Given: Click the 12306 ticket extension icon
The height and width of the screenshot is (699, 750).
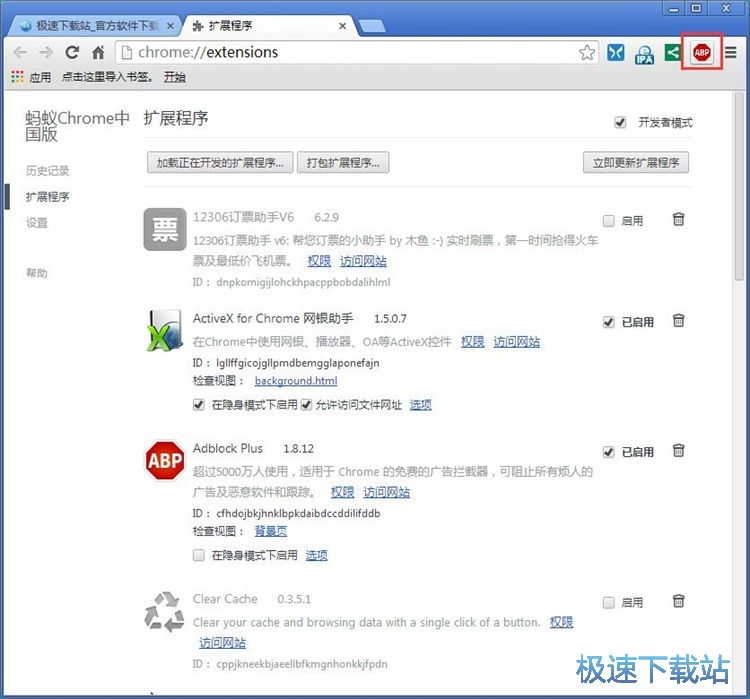Looking at the screenshot, I should point(165,229).
